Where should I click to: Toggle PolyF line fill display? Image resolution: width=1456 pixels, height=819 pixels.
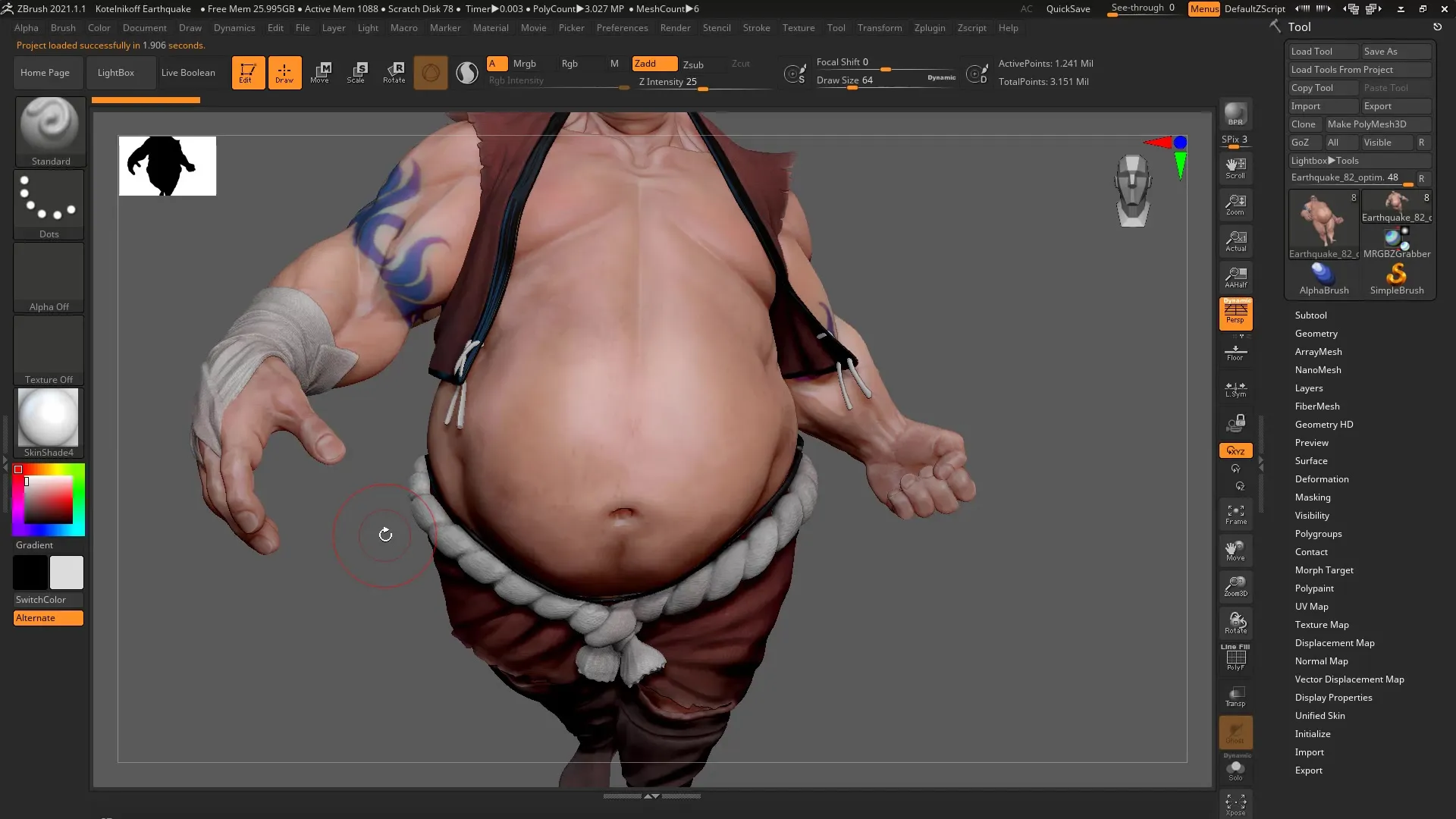pyautogui.click(x=1235, y=658)
